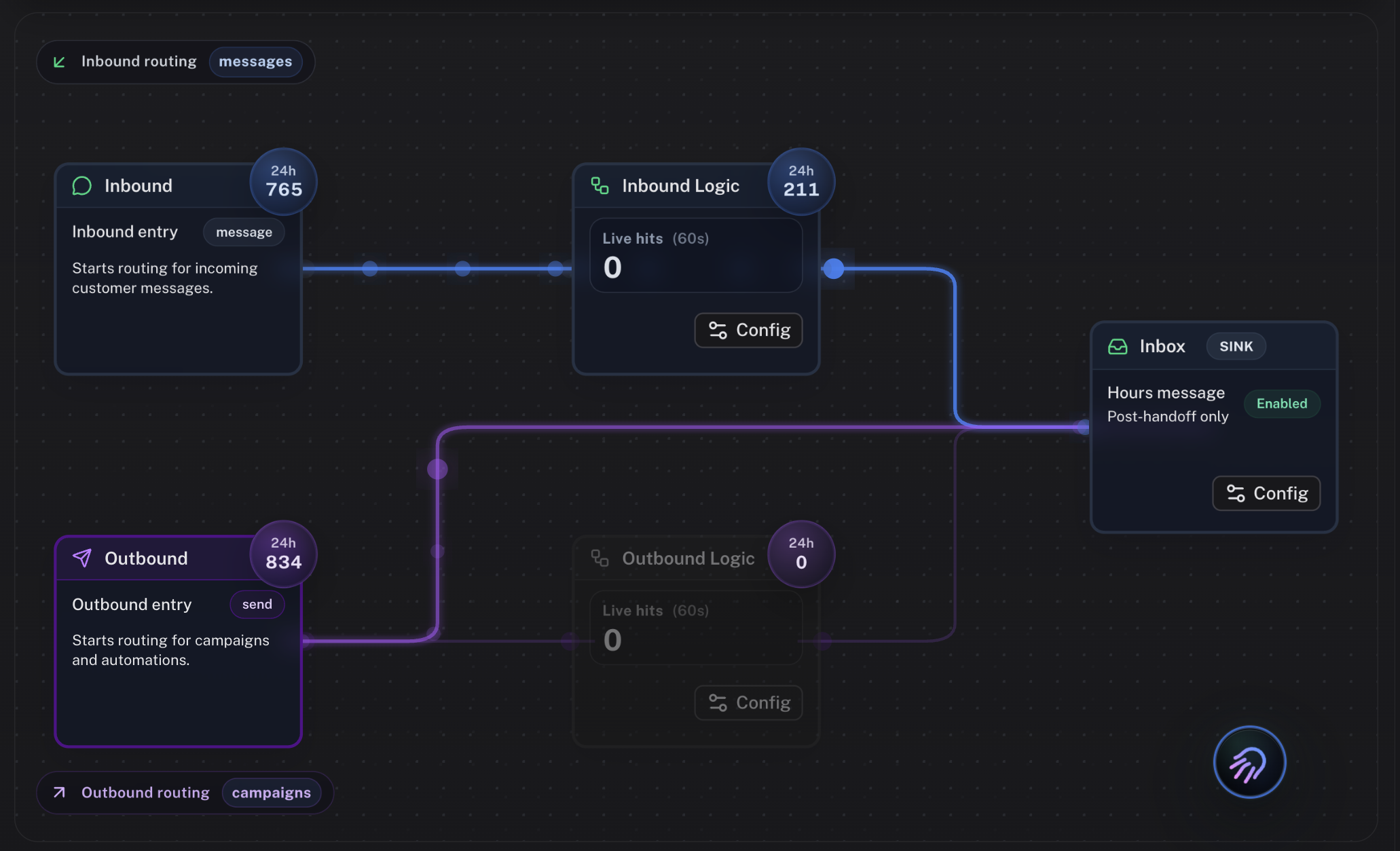Toggle the message type pill on Inbound entry
Screen dimensions: 1400x851
tap(243, 231)
